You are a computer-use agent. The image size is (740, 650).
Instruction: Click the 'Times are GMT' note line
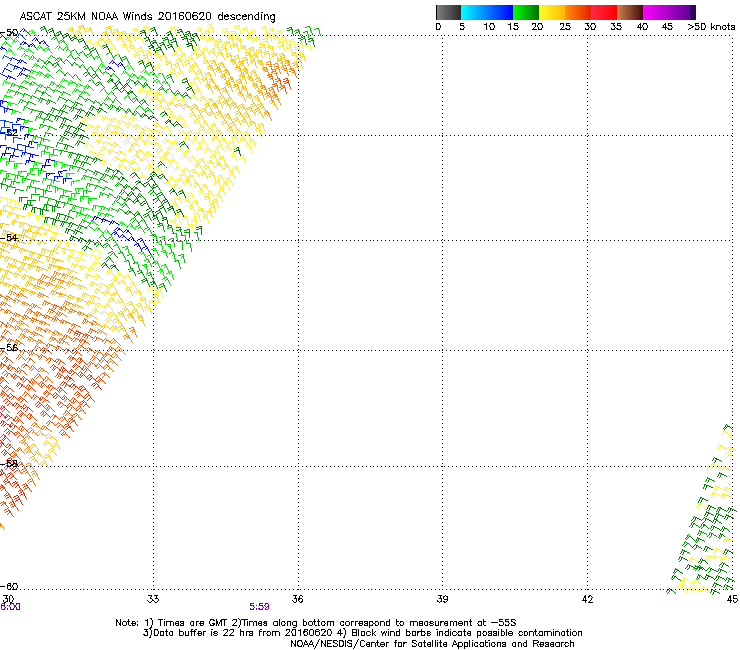pos(316,623)
